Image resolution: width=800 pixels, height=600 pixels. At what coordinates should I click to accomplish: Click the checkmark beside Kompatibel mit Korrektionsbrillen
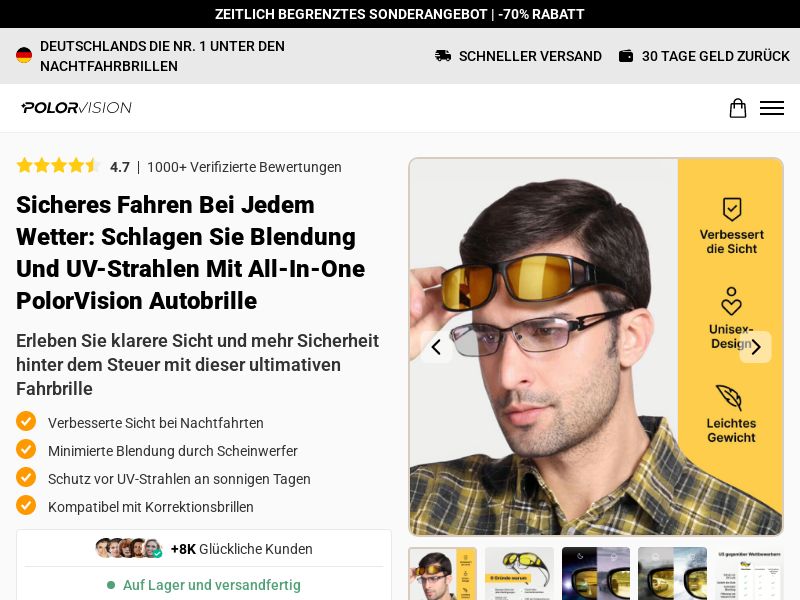[x=26, y=506]
